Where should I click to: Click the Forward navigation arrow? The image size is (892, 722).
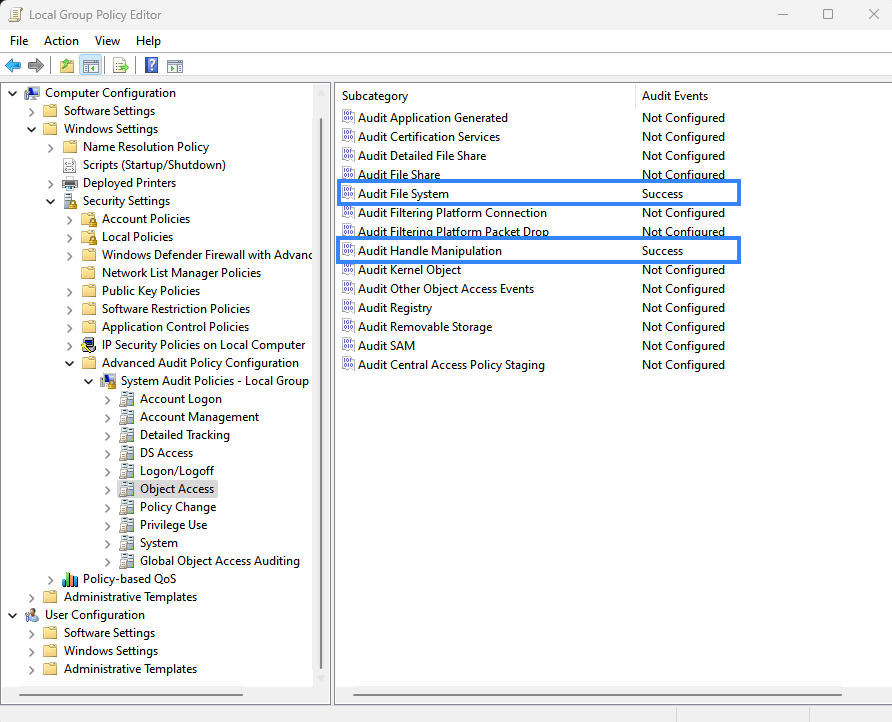(34, 65)
